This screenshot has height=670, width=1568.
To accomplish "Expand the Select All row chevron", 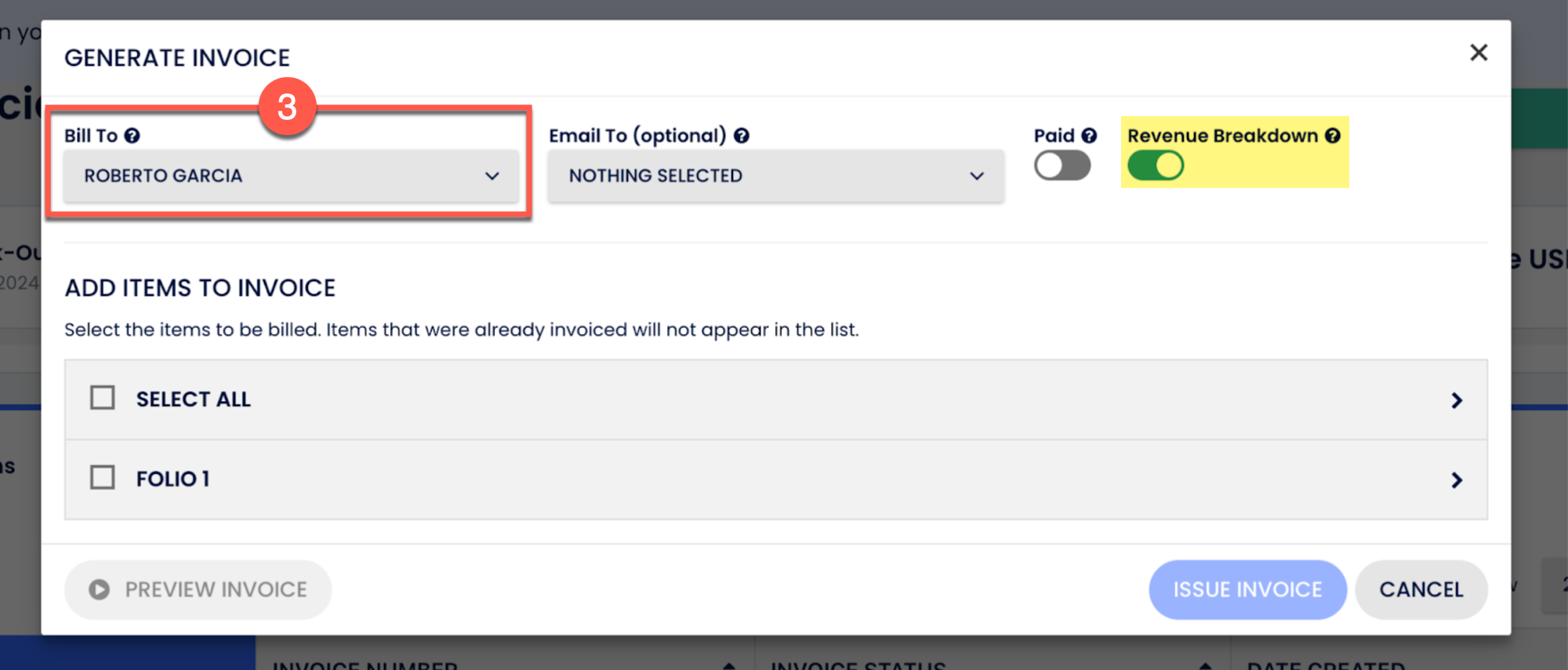I will coord(1457,400).
